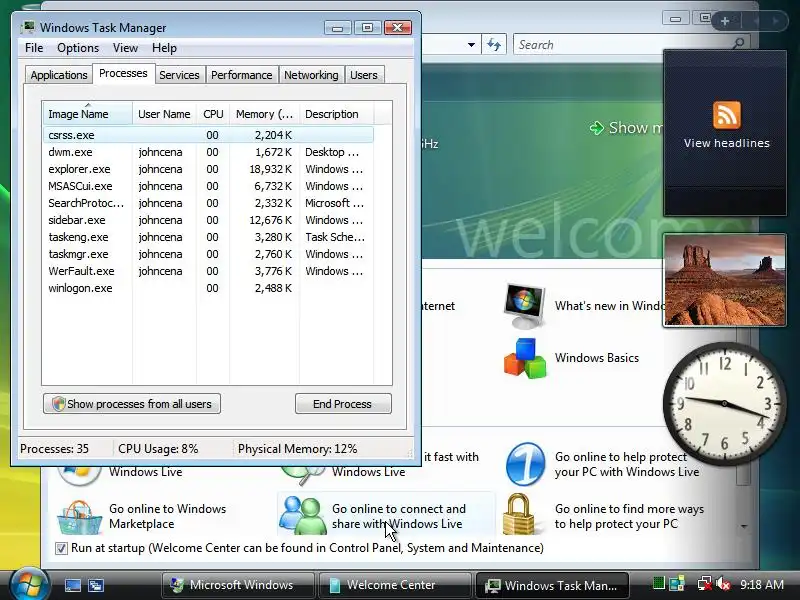Click the View headlines text
This screenshot has width=800, height=600.
[727, 143]
